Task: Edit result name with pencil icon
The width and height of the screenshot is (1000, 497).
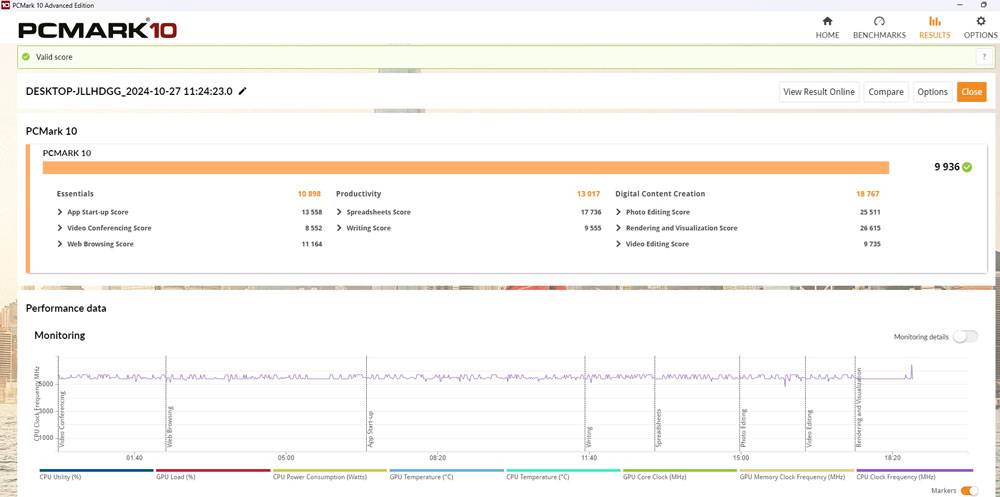Action: [242, 91]
